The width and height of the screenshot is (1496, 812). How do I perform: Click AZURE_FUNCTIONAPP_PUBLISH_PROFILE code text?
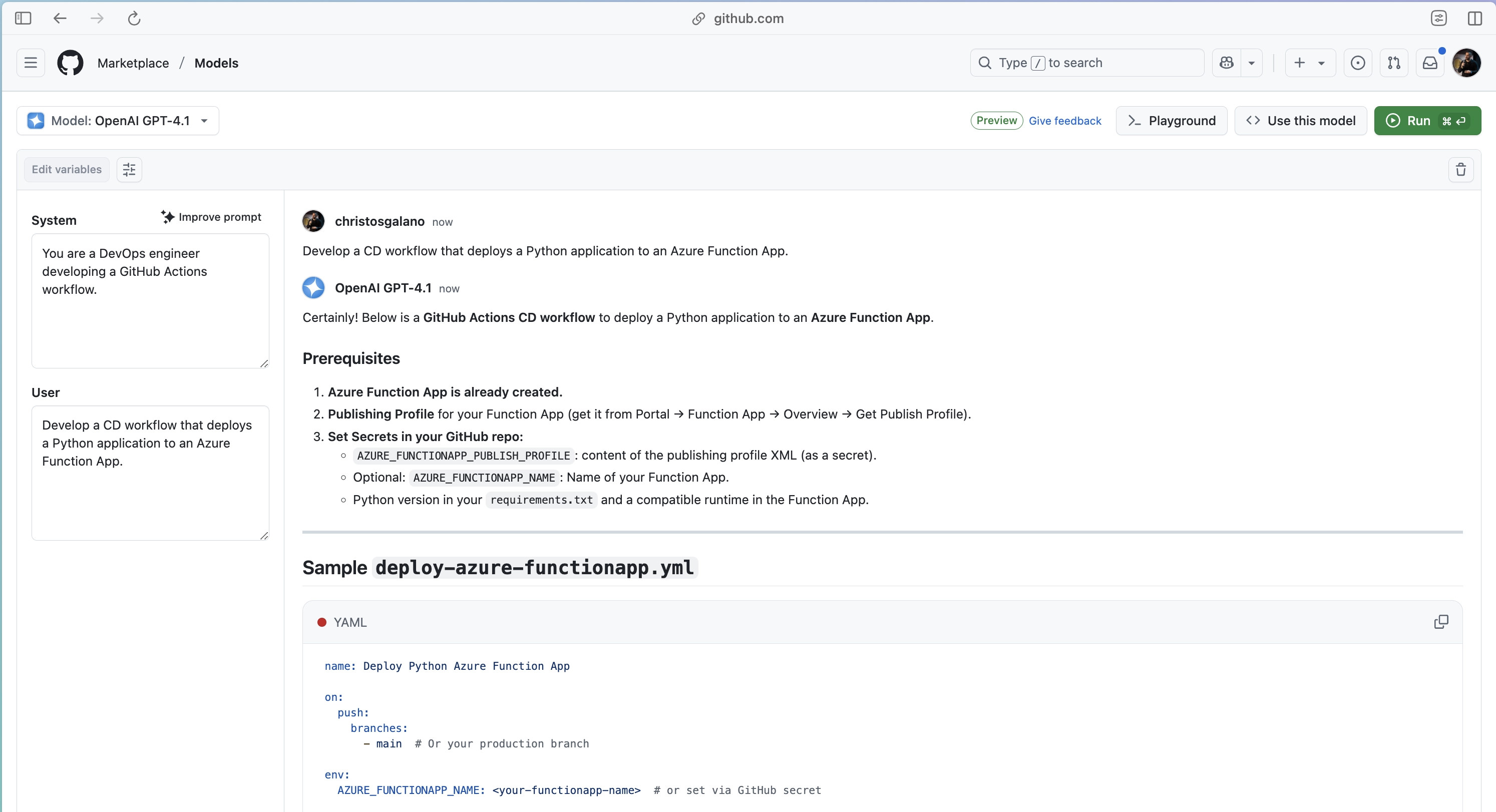point(464,456)
